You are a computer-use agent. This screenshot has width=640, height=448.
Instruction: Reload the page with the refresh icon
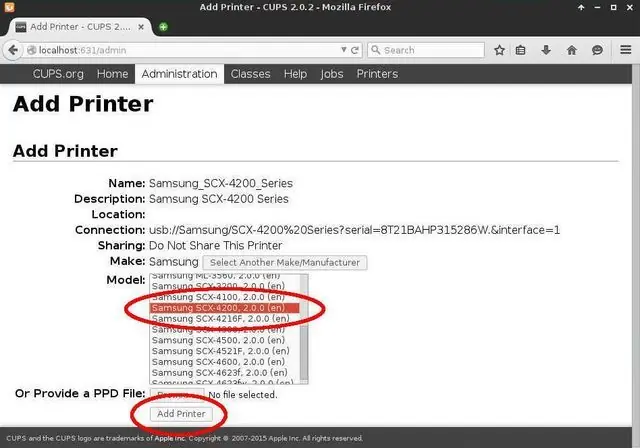355,50
